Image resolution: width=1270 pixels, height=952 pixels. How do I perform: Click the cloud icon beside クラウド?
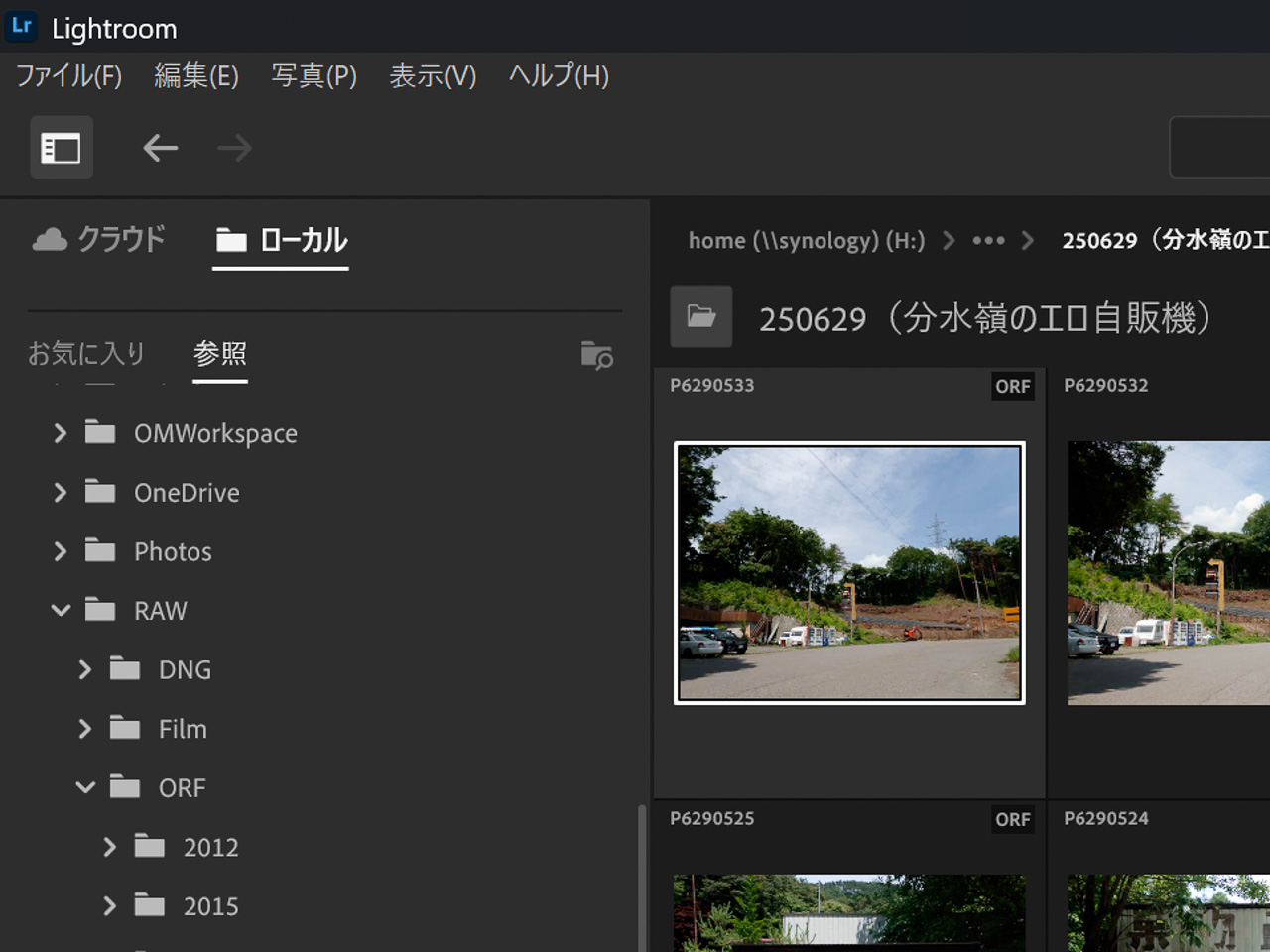click(50, 239)
